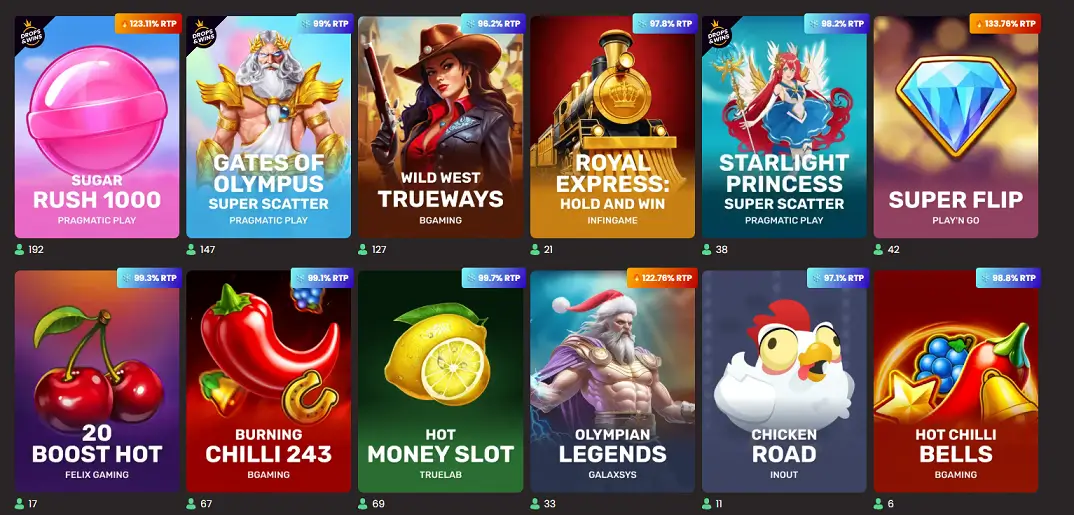Open the Olympian Legends game card
The width and height of the screenshot is (1074, 515).
coord(612,381)
